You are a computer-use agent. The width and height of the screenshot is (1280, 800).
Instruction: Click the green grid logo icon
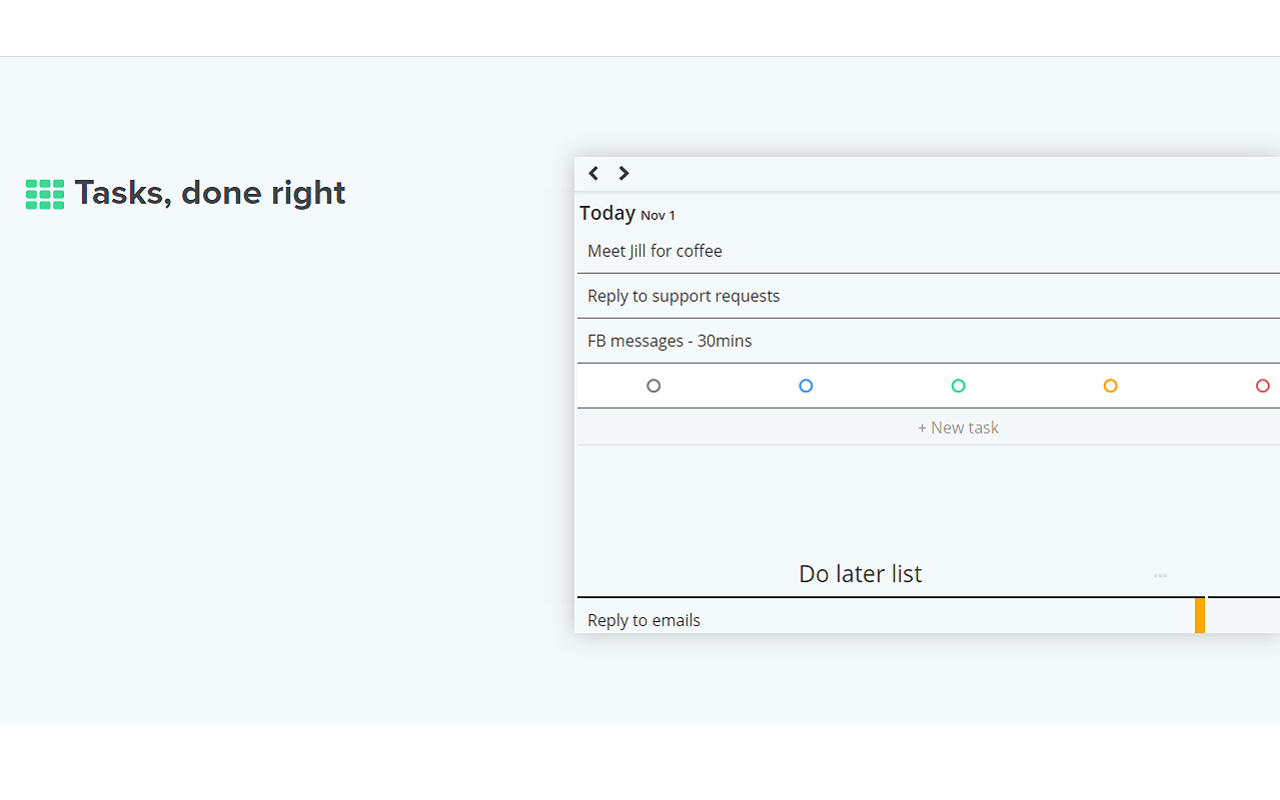(x=45, y=194)
